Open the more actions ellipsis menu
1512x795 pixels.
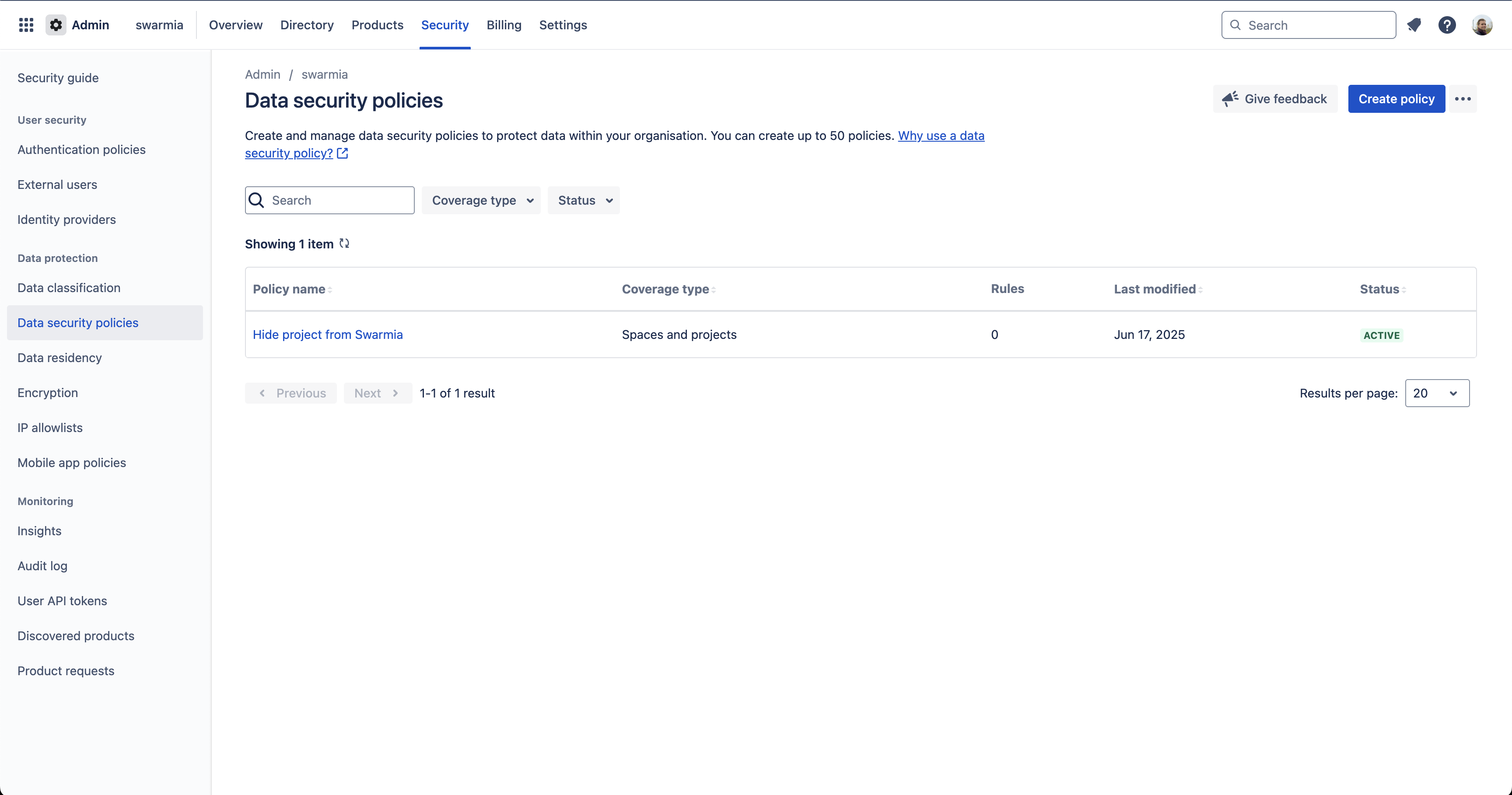[x=1463, y=98]
